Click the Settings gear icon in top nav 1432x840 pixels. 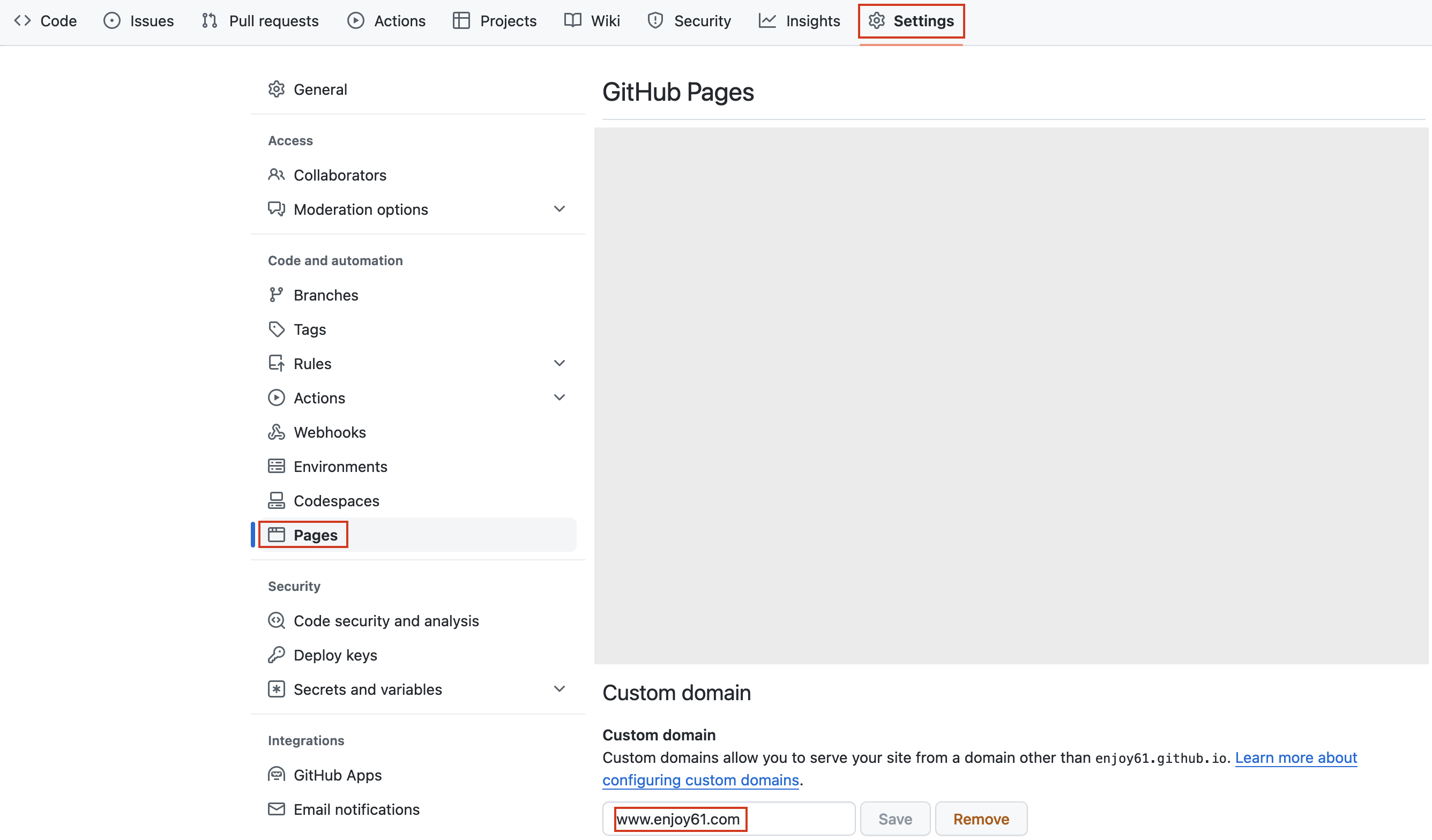coord(877,21)
